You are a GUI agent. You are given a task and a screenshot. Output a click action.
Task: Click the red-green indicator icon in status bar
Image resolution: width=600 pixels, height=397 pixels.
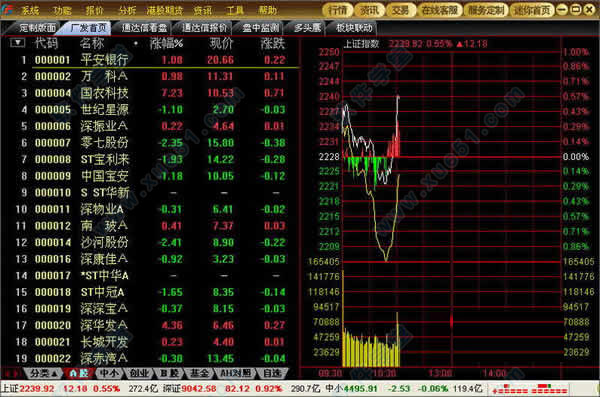coord(530,389)
